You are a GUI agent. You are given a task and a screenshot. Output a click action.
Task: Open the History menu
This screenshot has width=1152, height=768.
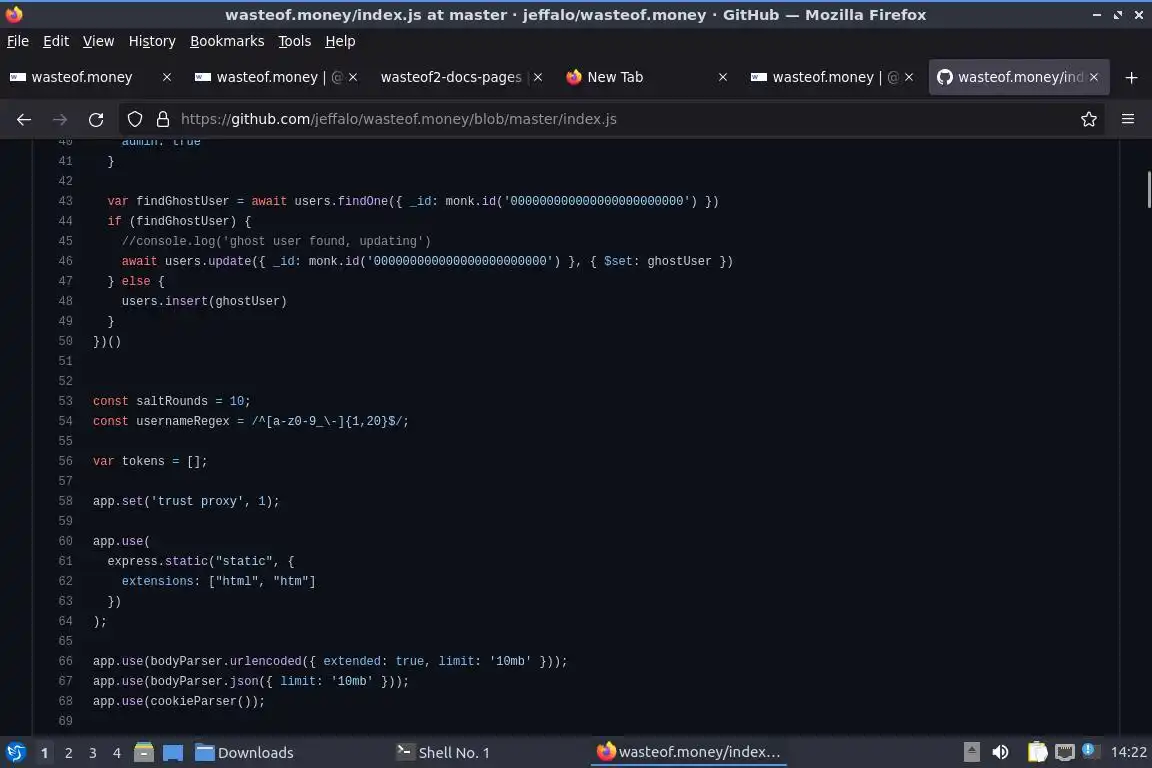pos(152,41)
